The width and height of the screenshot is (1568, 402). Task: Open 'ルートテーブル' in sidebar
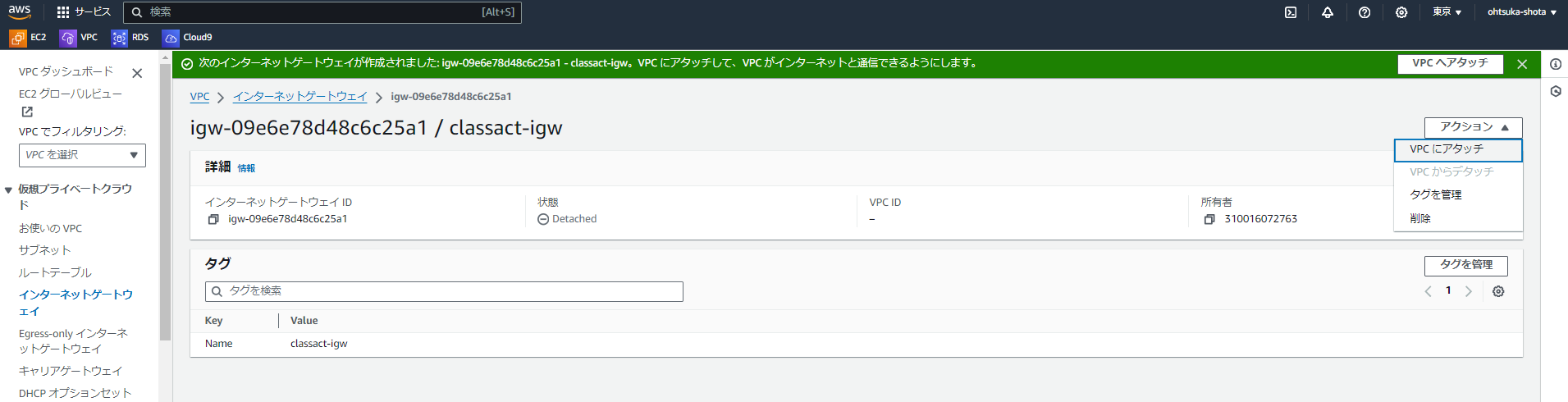tap(55, 272)
